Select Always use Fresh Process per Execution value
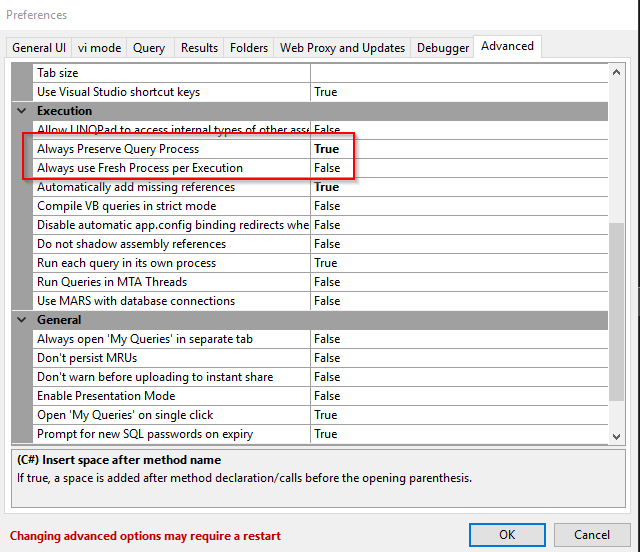 click(327, 168)
